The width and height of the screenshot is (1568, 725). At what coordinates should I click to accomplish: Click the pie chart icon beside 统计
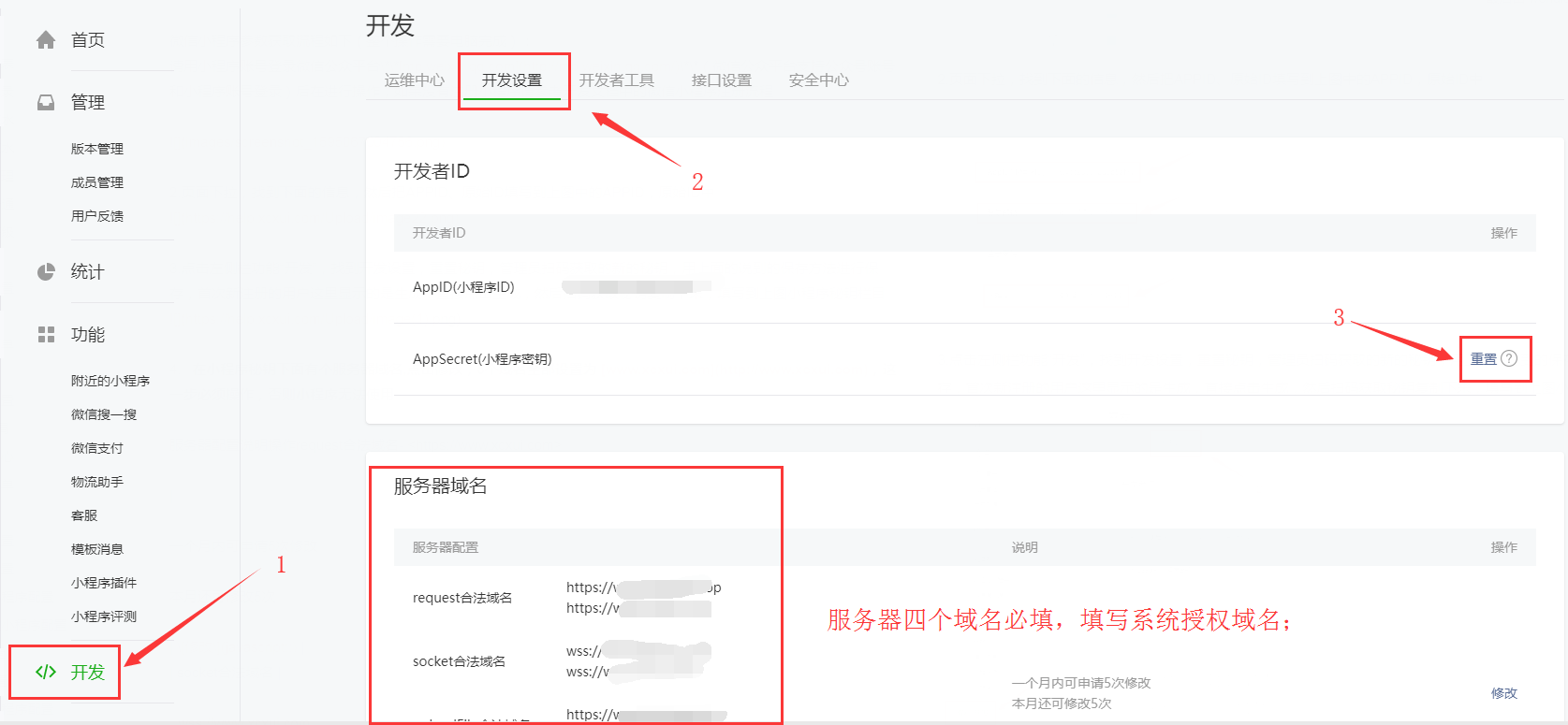click(46, 272)
